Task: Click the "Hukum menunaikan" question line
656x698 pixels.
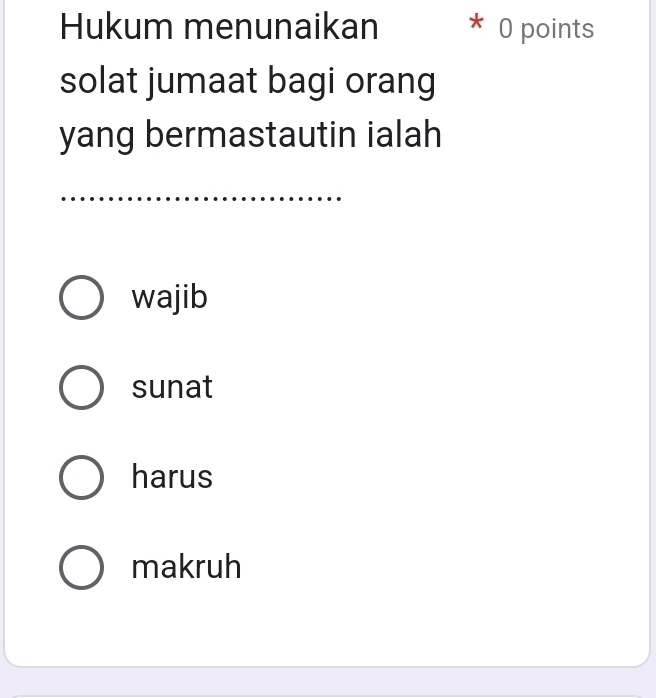Action: (x=219, y=27)
